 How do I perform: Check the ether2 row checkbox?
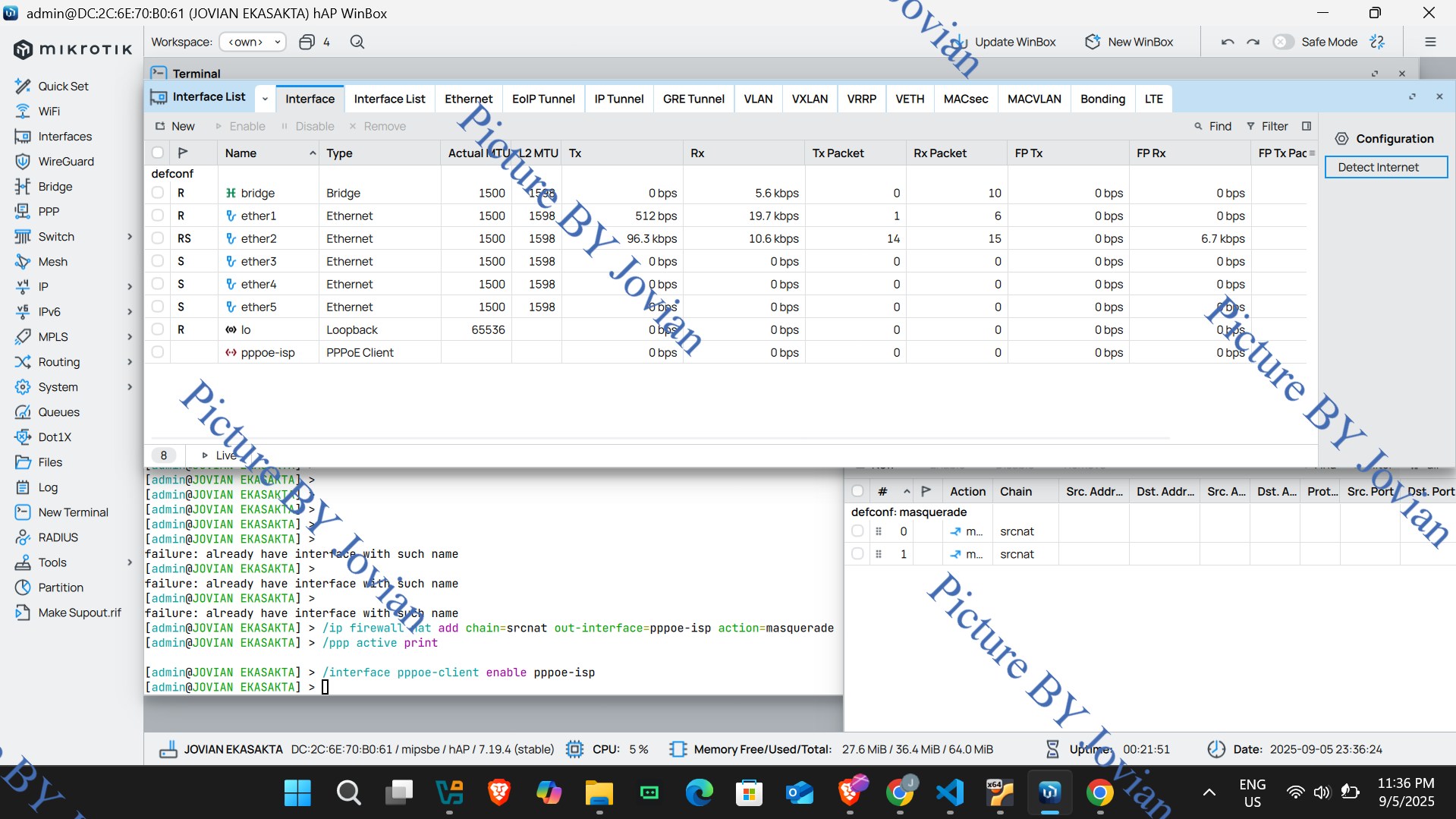(x=157, y=238)
